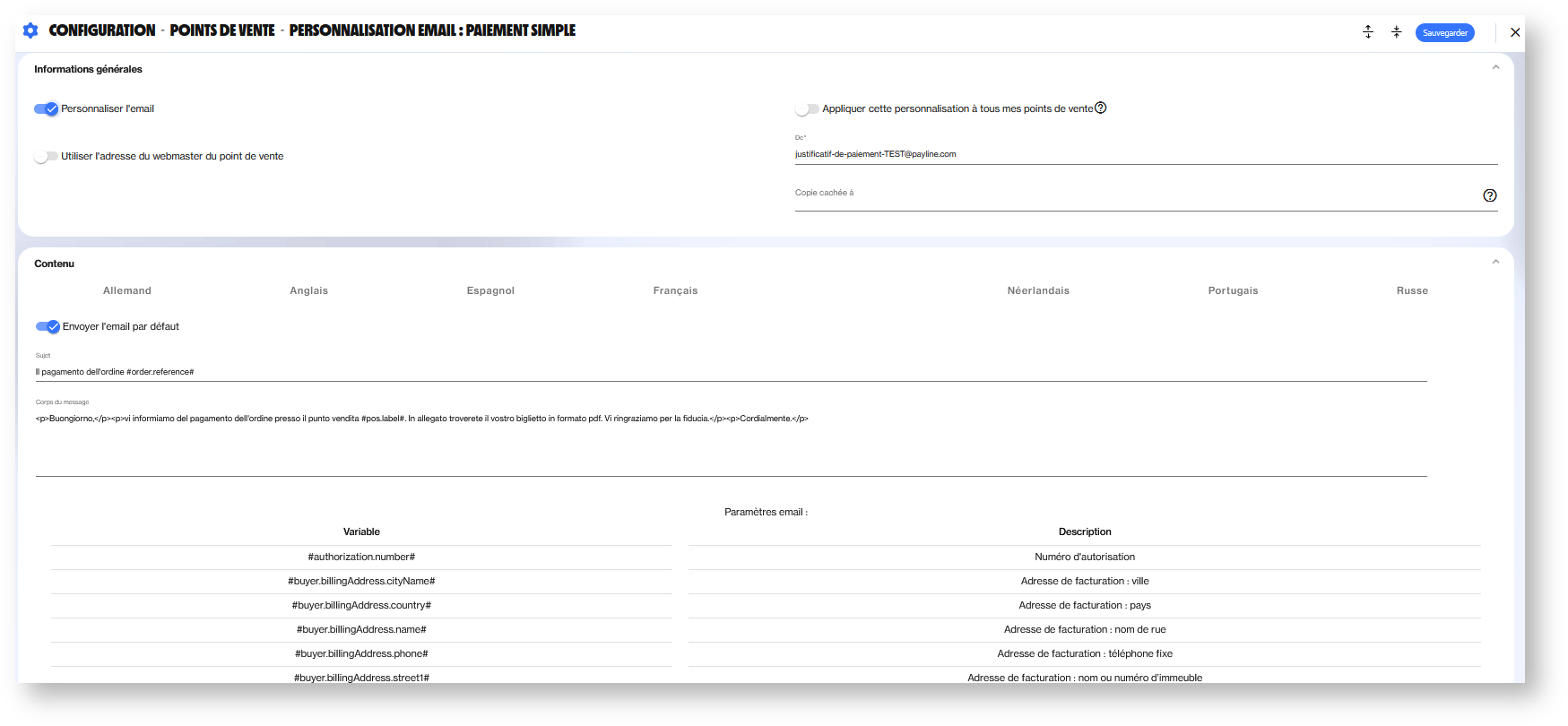Screen dimensions: 1568x726
Task: Switch to the Allemand language tab
Action: [127, 290]
